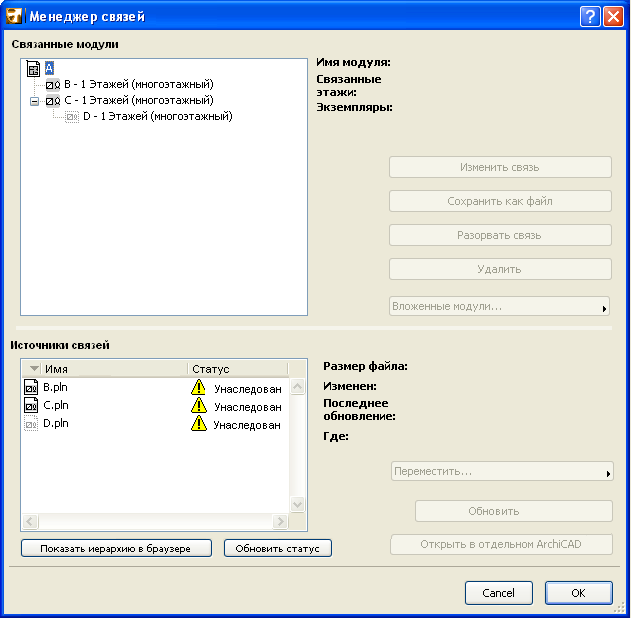The image size is (631, 618).
Task: Click the file icon of B.pln
Action: pyautogui.click(x=31, y=387)
